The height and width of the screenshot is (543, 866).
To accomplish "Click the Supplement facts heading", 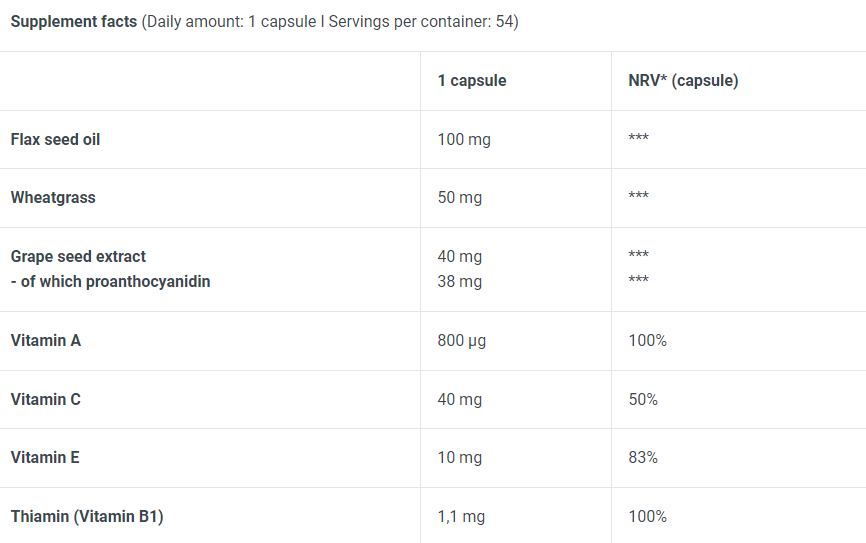I will (74, 22).
